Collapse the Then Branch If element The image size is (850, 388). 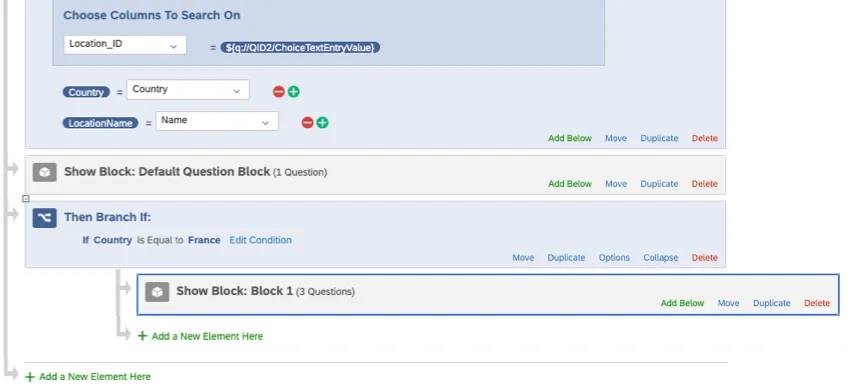(x=660, y=257)
